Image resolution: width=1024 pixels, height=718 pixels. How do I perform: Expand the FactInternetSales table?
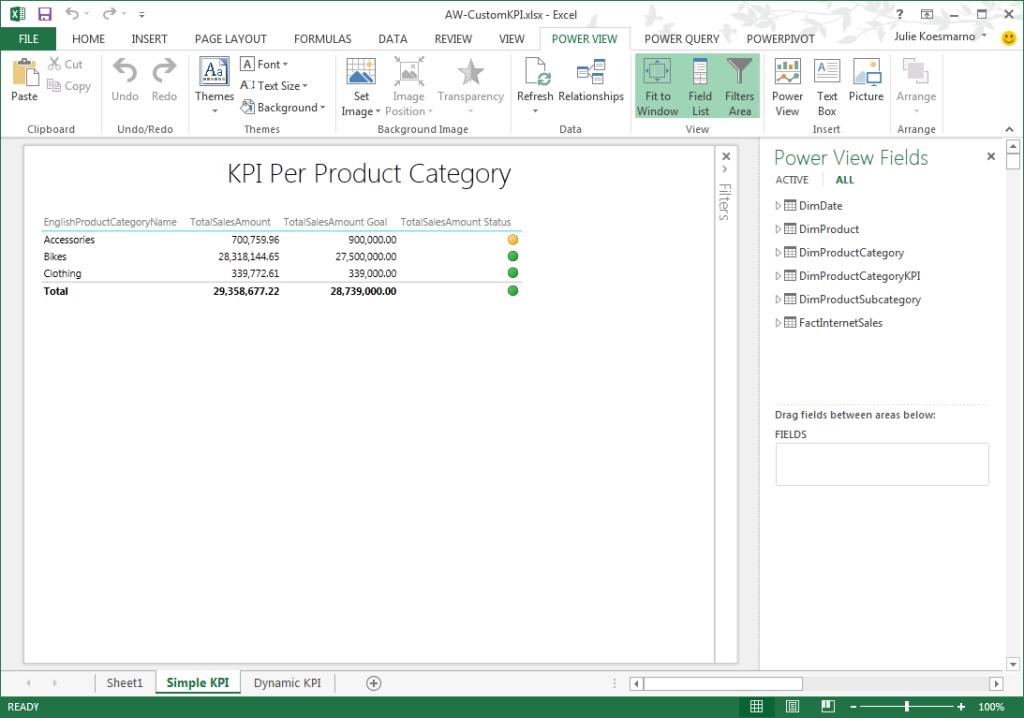(x=778, y=323)
